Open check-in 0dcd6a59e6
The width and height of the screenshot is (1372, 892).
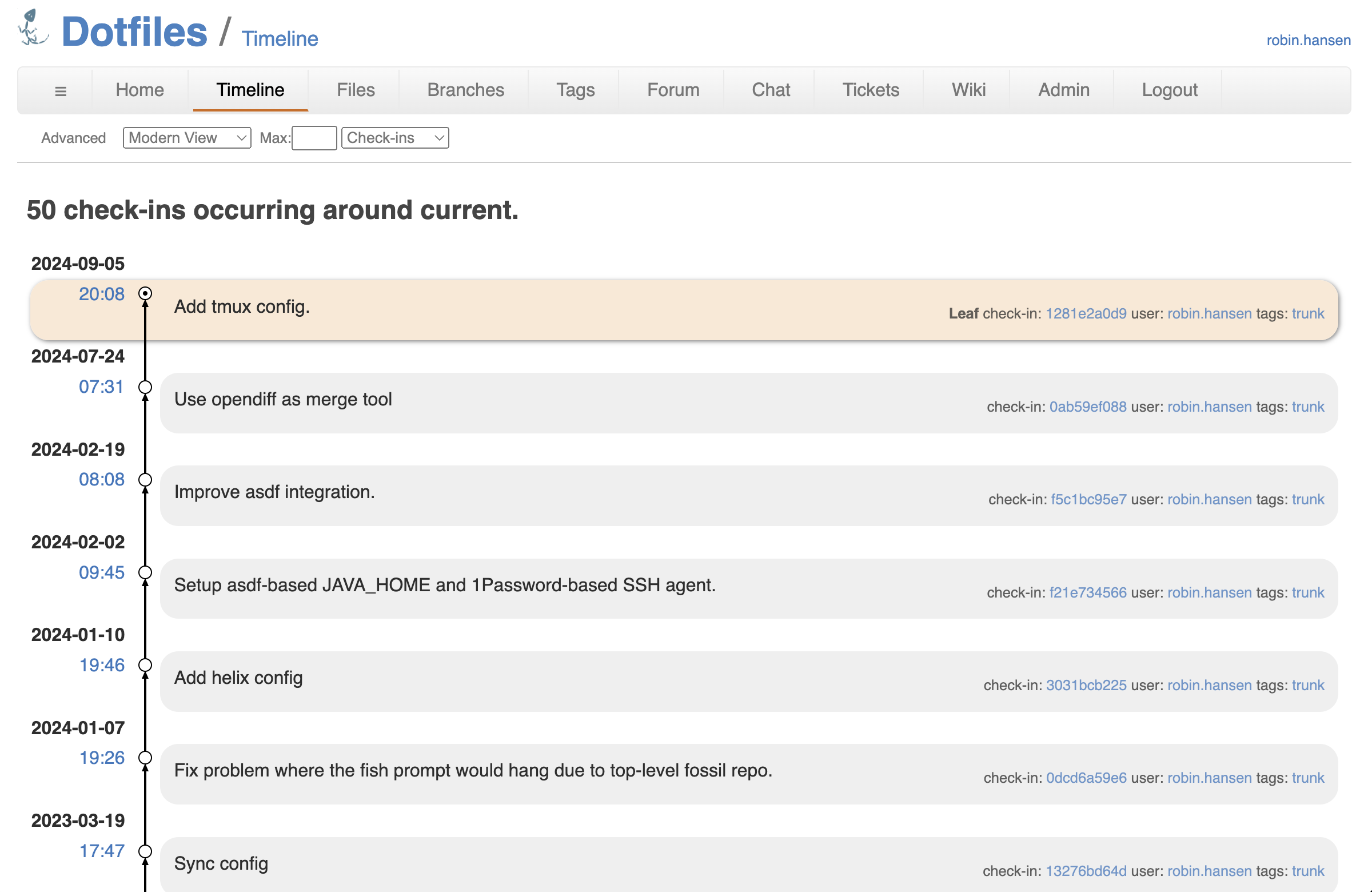1087,777
